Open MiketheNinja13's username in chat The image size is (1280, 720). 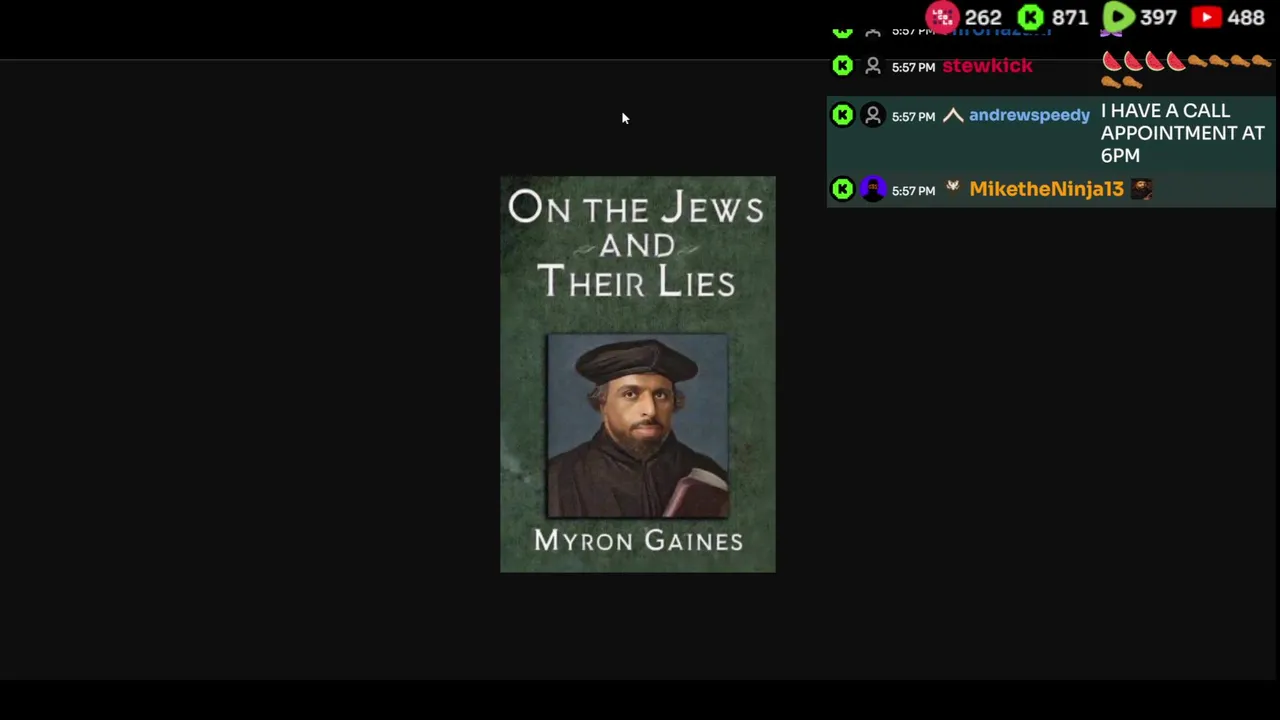pos(1047,189)
